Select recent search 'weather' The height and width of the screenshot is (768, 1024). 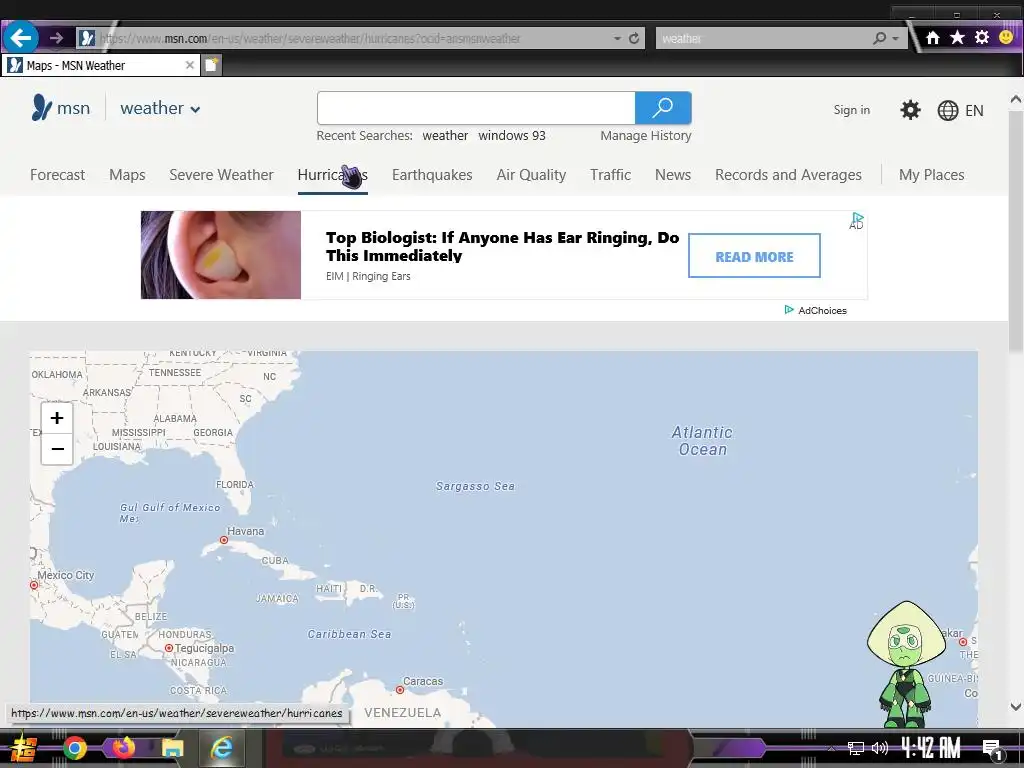coord(445,136)
